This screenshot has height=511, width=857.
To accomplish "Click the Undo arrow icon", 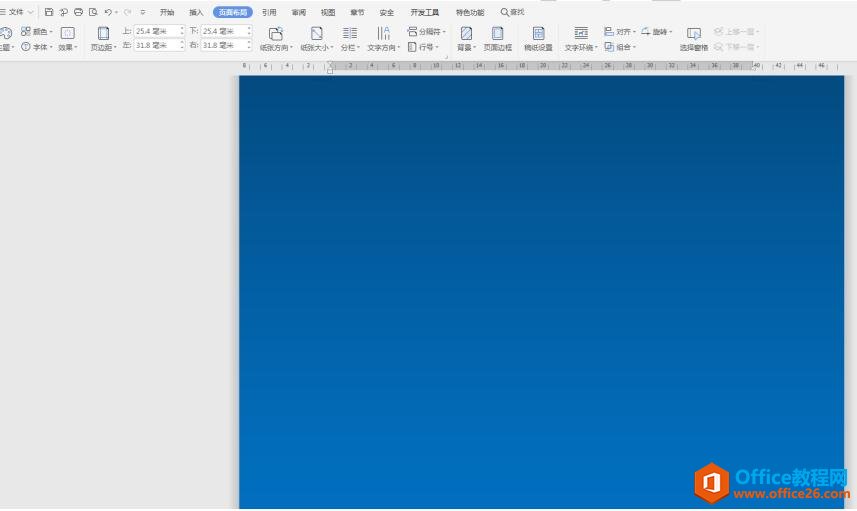I will 108,12.
